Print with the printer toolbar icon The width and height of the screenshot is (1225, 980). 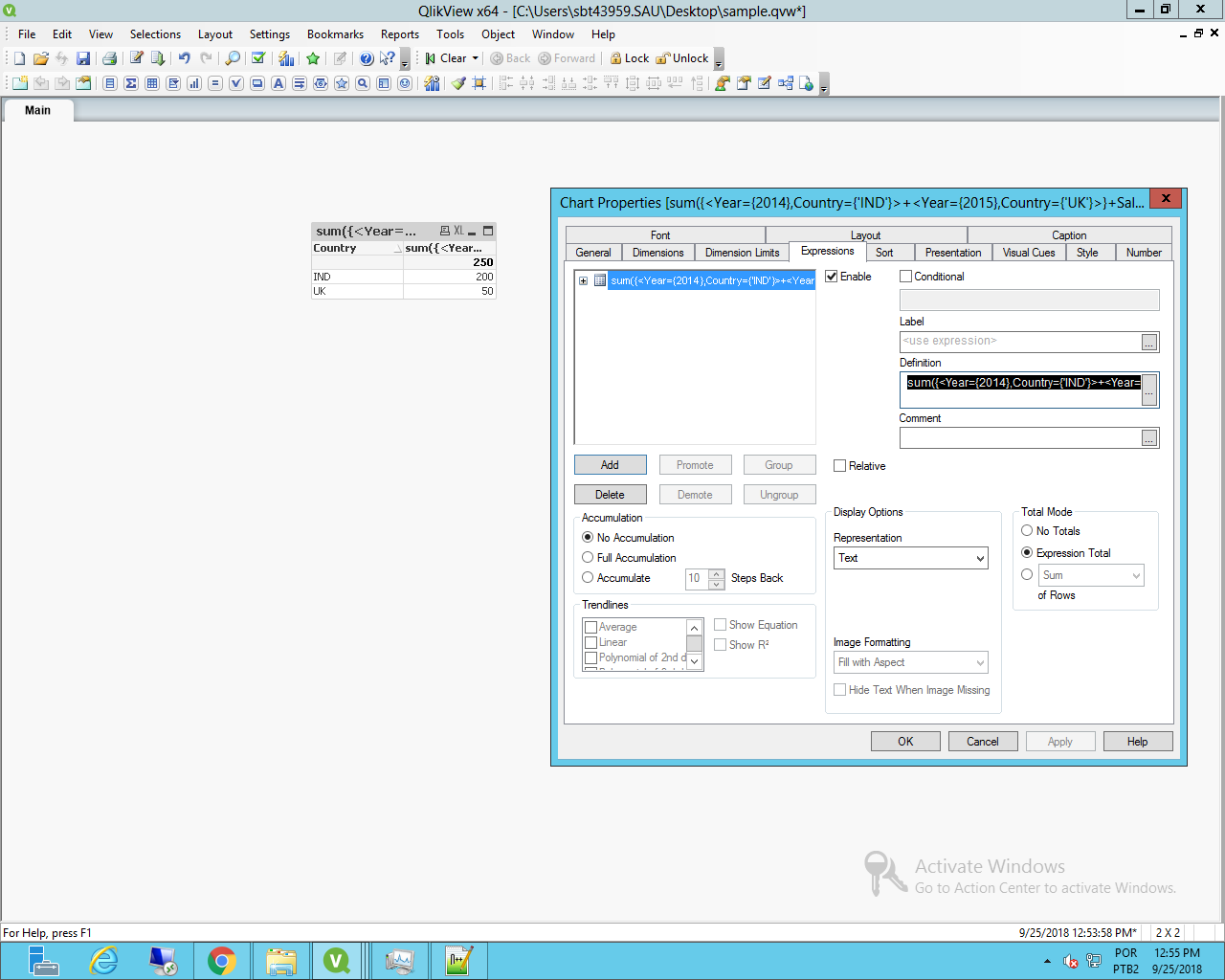(x=109, y=58)
